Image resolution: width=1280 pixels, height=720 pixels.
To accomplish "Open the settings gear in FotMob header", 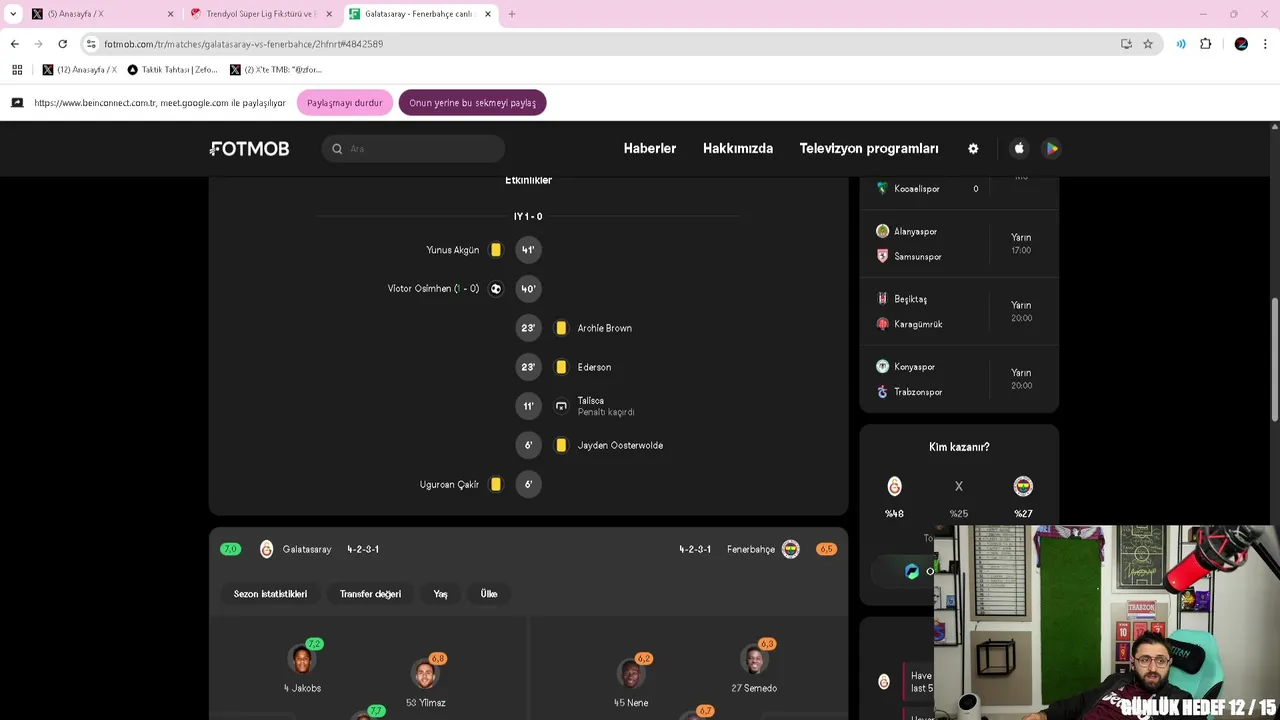I will (973, 148).
